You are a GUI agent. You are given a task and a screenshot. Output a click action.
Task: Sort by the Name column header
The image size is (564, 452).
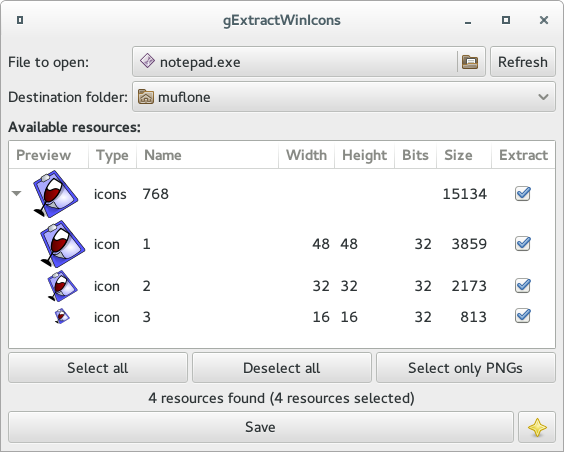pyautogui.click(x=207, y=155)
